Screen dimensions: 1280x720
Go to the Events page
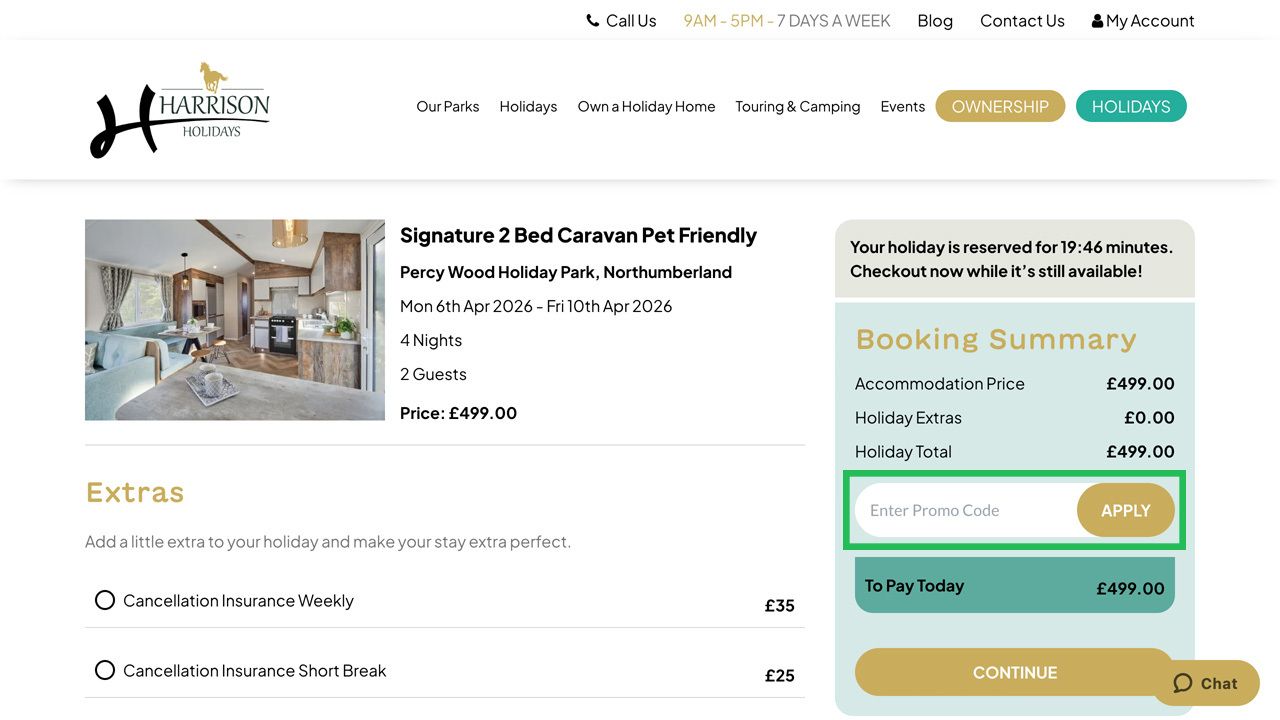pyautogui.click(x=903, y=106)
